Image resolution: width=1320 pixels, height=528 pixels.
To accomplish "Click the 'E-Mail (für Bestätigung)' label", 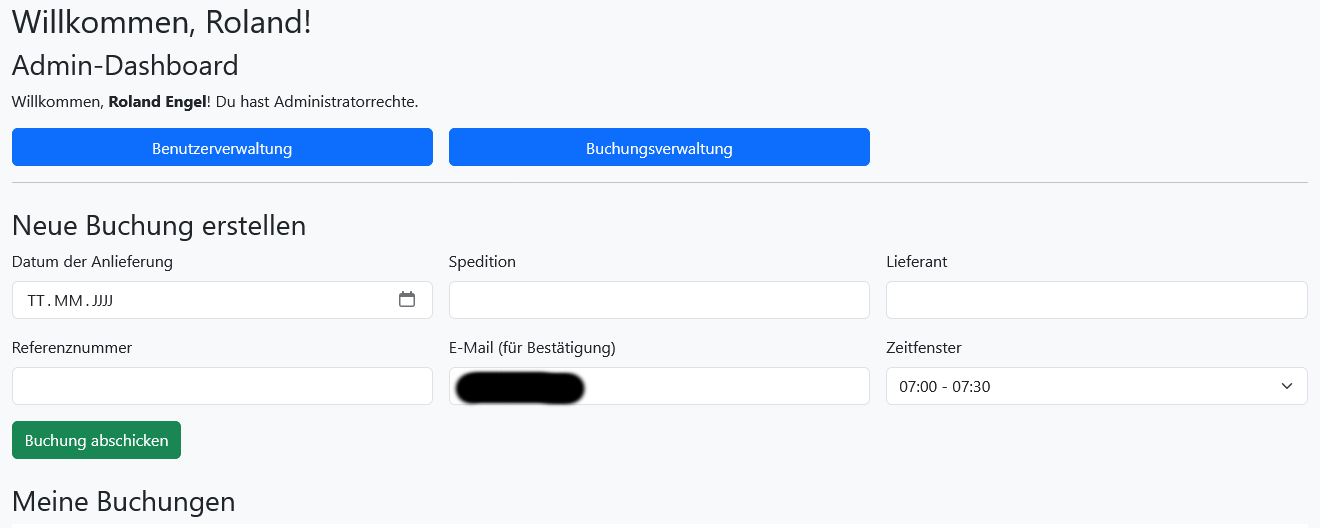I will [532, 348].
